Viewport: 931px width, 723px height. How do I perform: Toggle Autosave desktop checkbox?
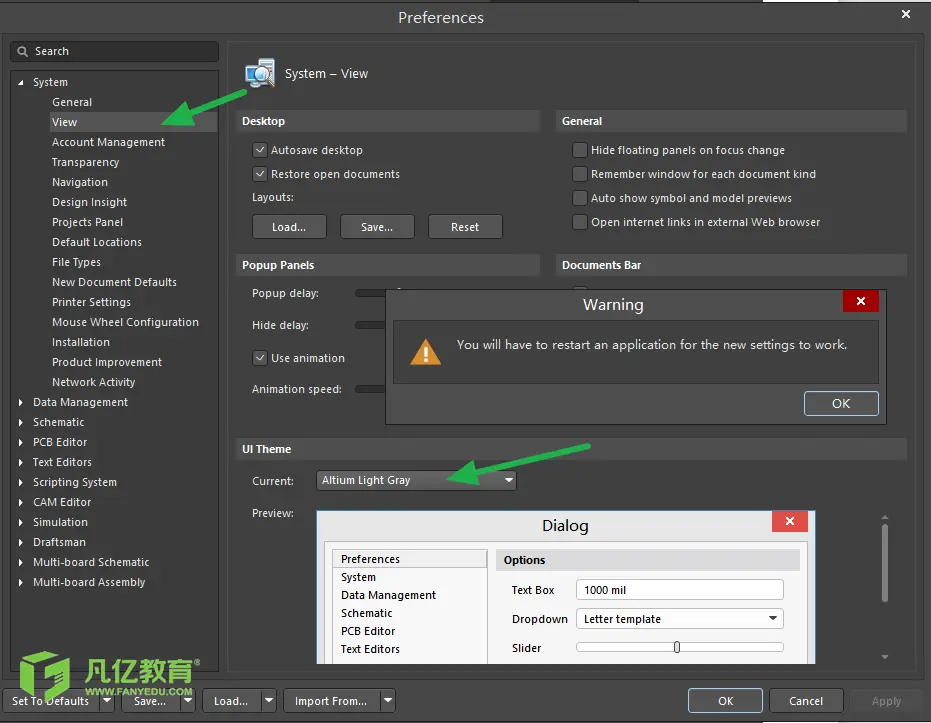(x=259, y=150)
